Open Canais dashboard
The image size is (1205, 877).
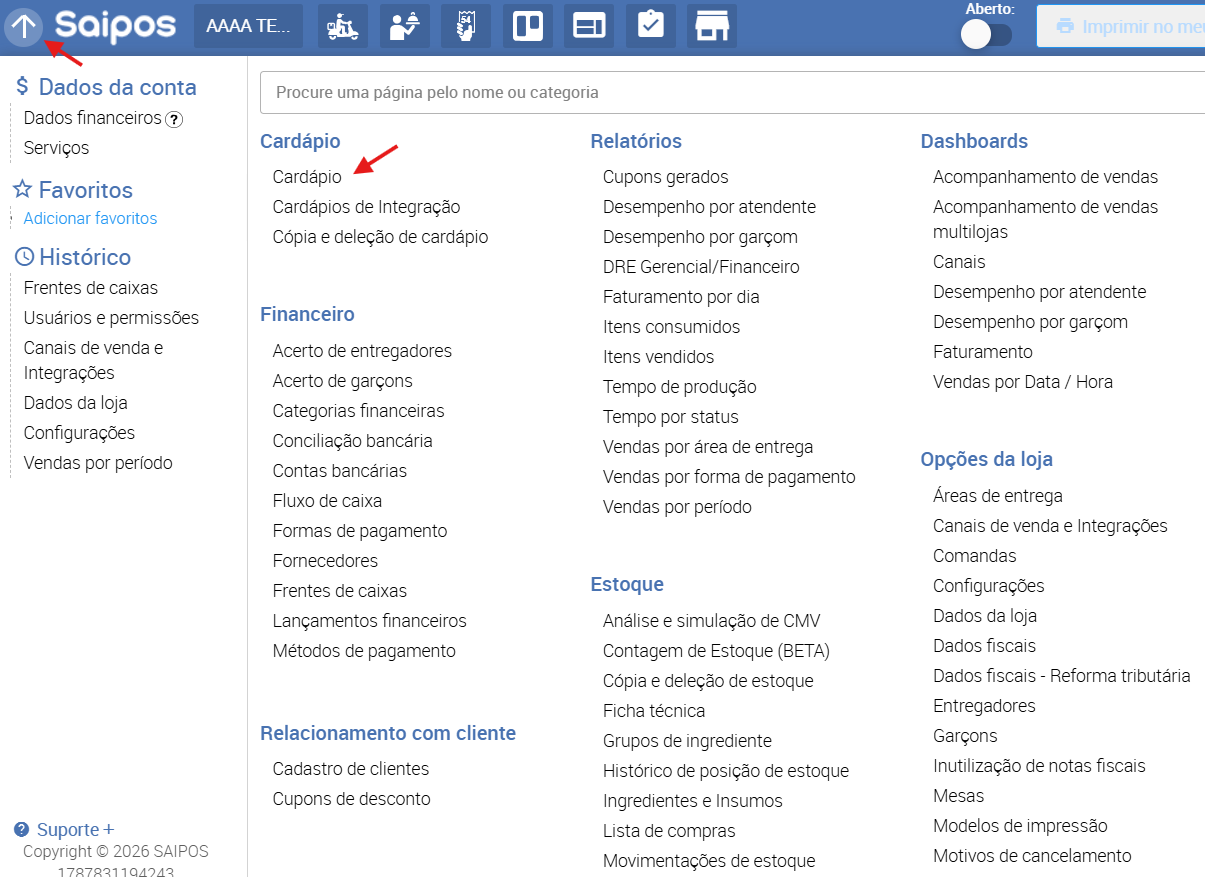pos(959,262)
